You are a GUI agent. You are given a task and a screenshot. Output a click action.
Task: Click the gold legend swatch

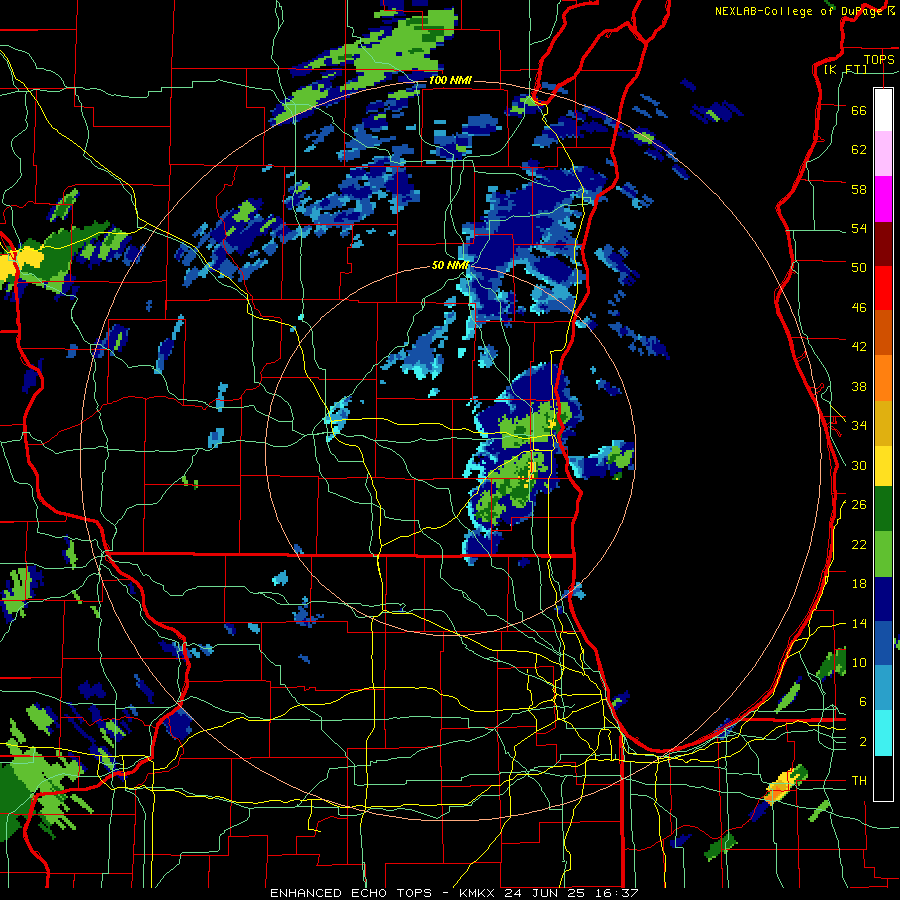(x=883, y=423)
